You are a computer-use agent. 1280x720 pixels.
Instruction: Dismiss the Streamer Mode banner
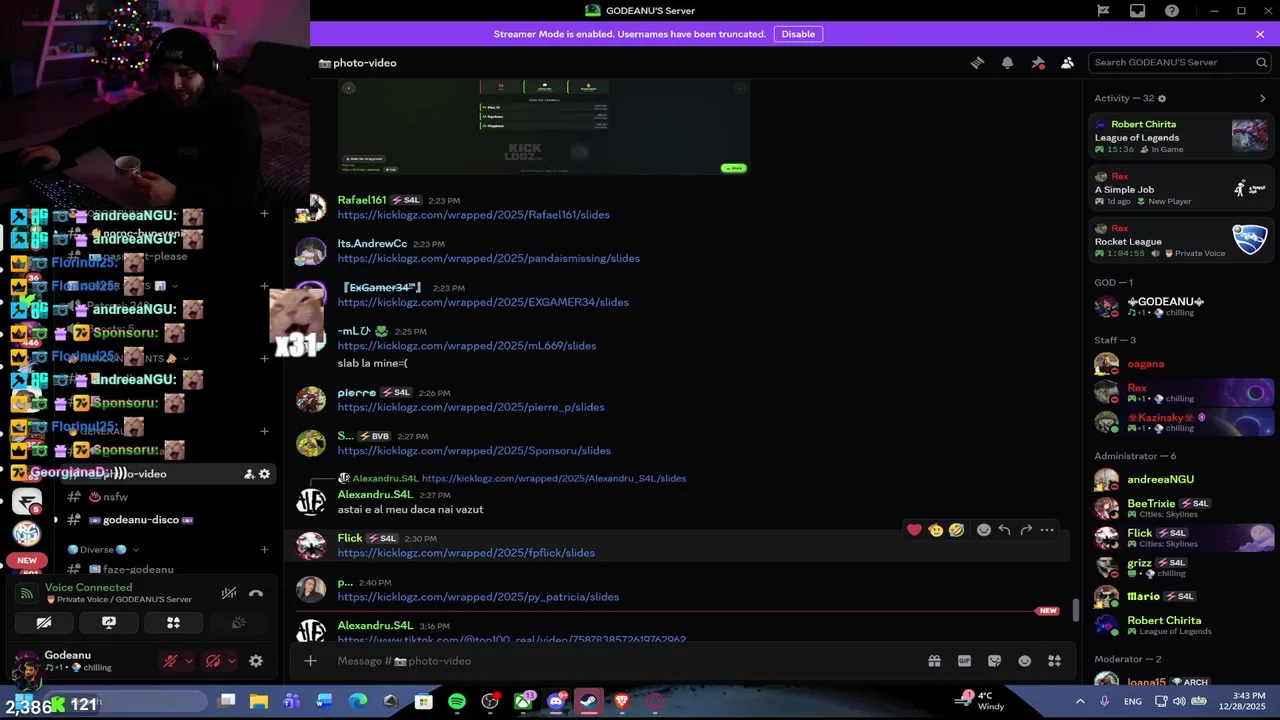[x=1260, y=34]
